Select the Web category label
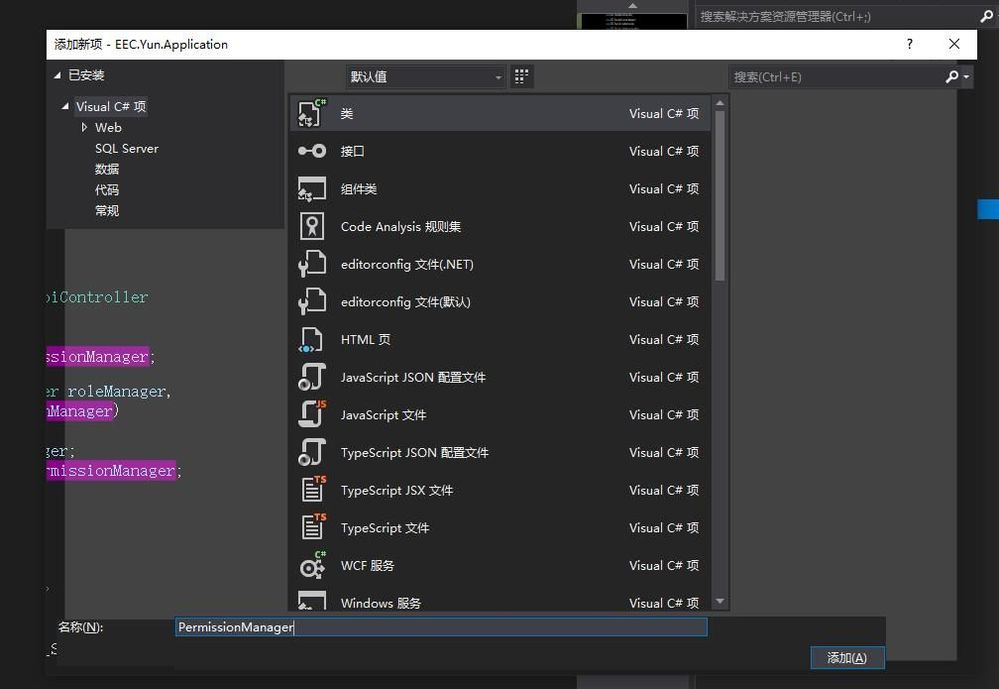Image resolution: width=999 pixels, height=689 pixels. click(108, 127)
